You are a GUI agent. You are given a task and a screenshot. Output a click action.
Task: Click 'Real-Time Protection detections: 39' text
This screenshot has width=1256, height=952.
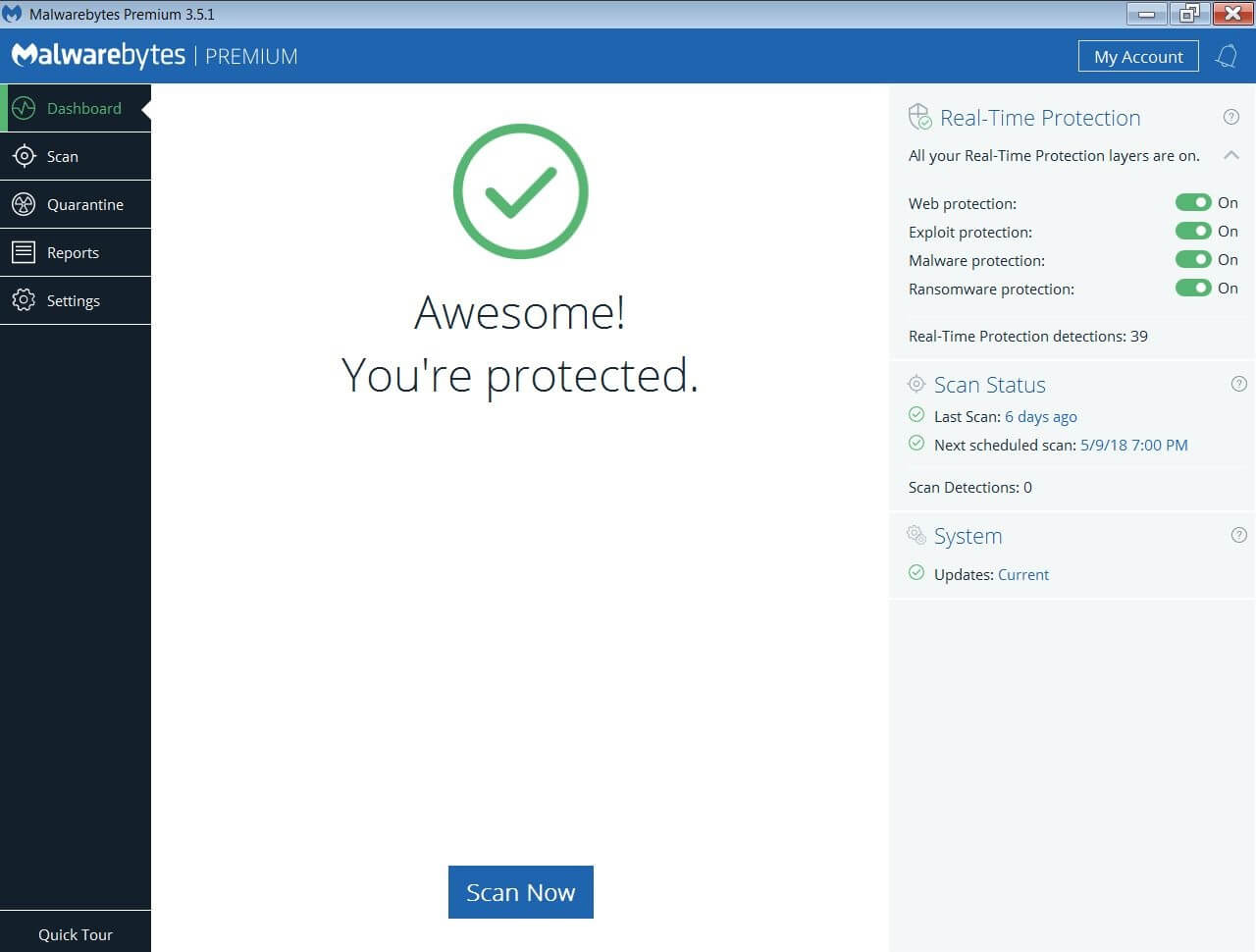pos(1028,336)
